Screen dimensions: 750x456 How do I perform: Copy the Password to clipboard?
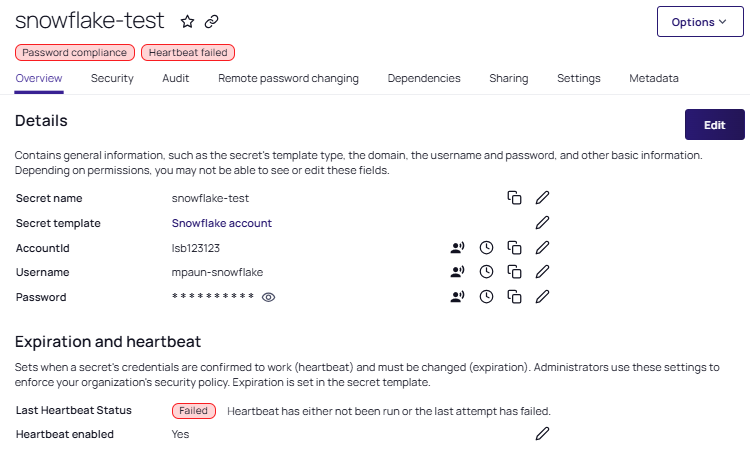pyautogui.click(x=514, y=296)
